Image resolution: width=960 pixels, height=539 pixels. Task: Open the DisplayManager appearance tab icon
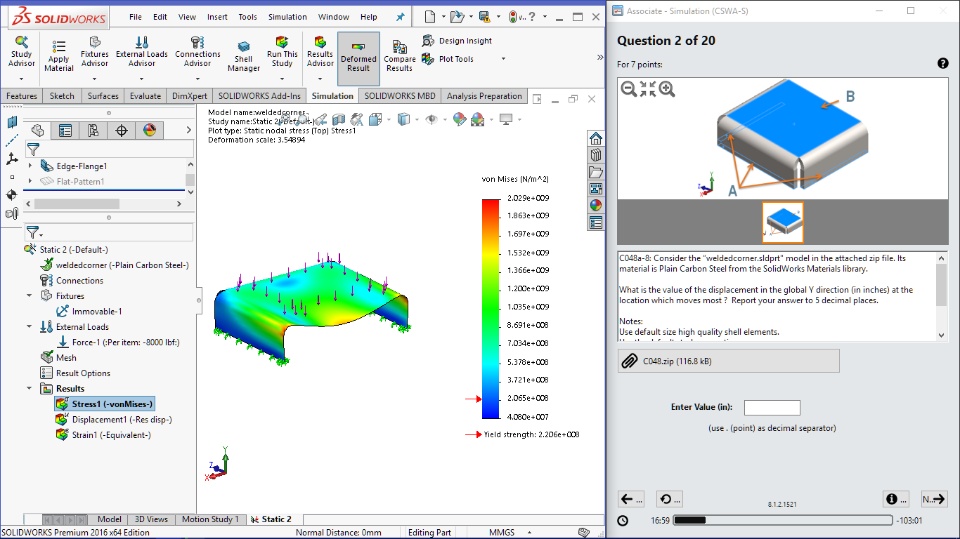point(149,130)
